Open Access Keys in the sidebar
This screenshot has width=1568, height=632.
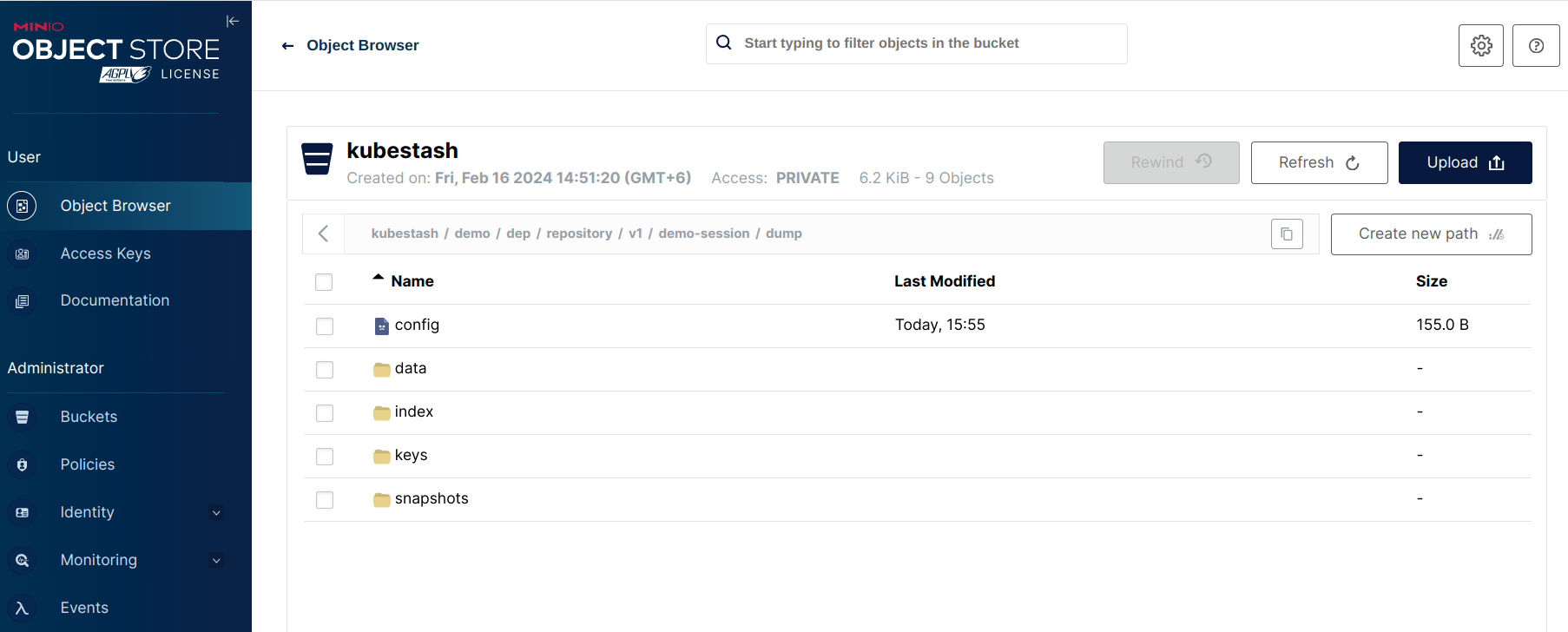coord(105,253)
